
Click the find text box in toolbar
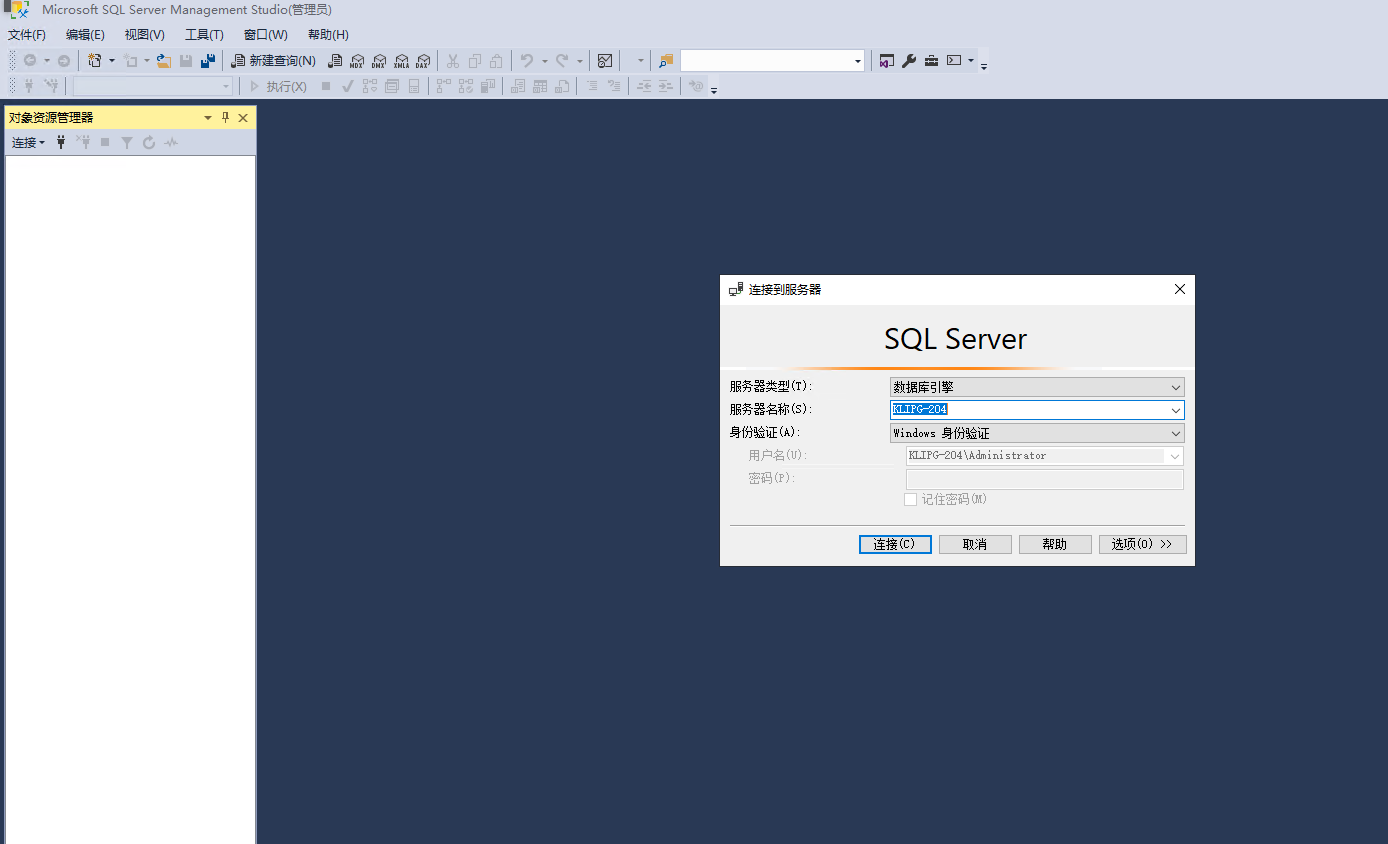pos(766,61)
